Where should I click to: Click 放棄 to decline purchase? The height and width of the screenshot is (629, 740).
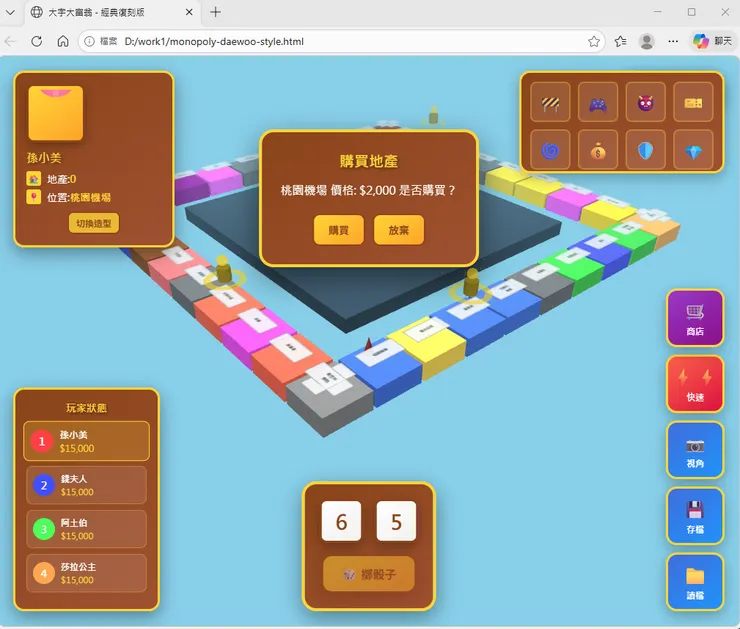click(399, 230)
